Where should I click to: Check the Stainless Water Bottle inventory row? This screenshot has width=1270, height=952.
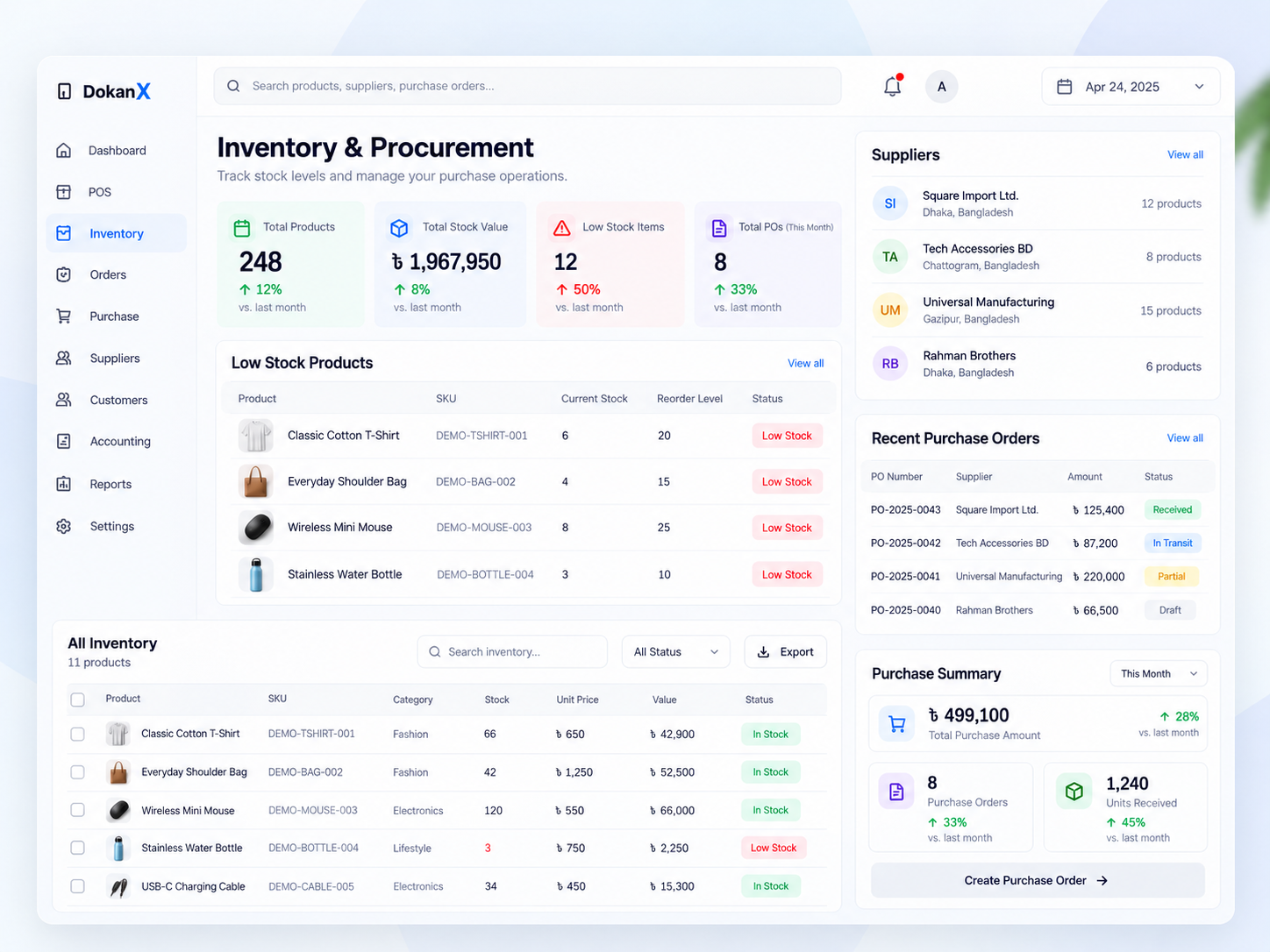coord(77,848)
